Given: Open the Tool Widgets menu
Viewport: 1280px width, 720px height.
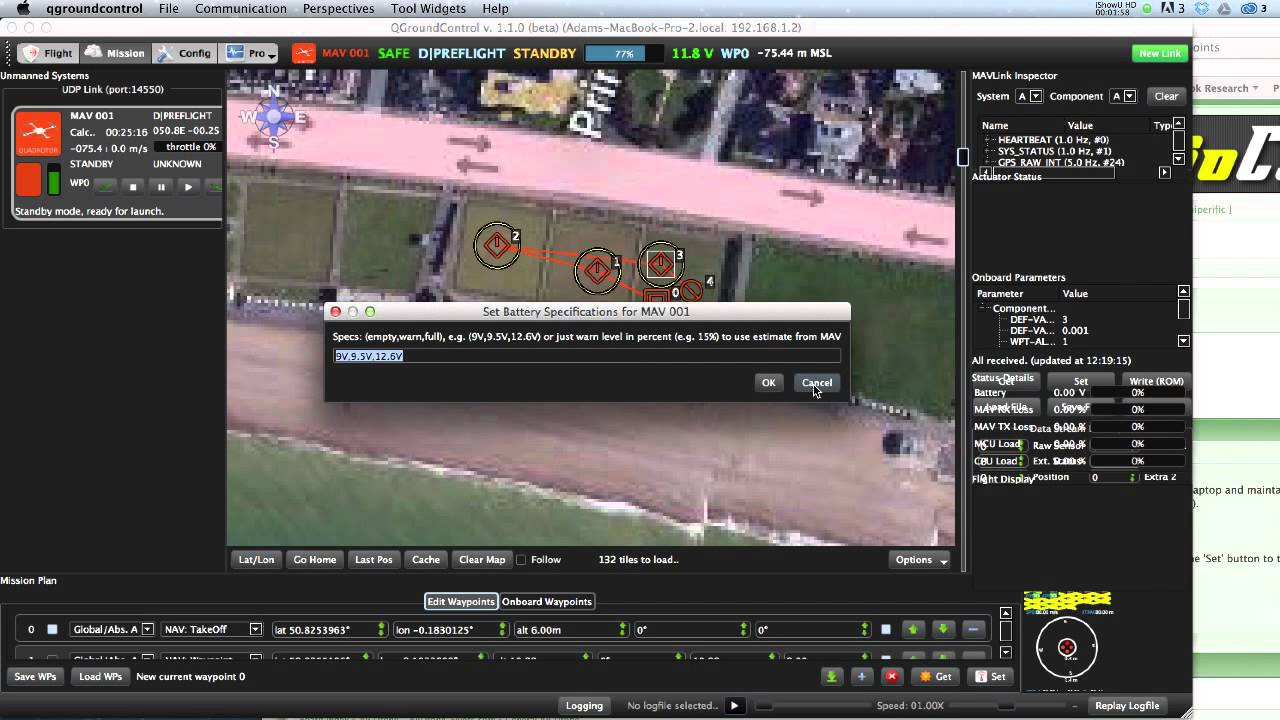Looking at the screenshot, I should (428, 8).
